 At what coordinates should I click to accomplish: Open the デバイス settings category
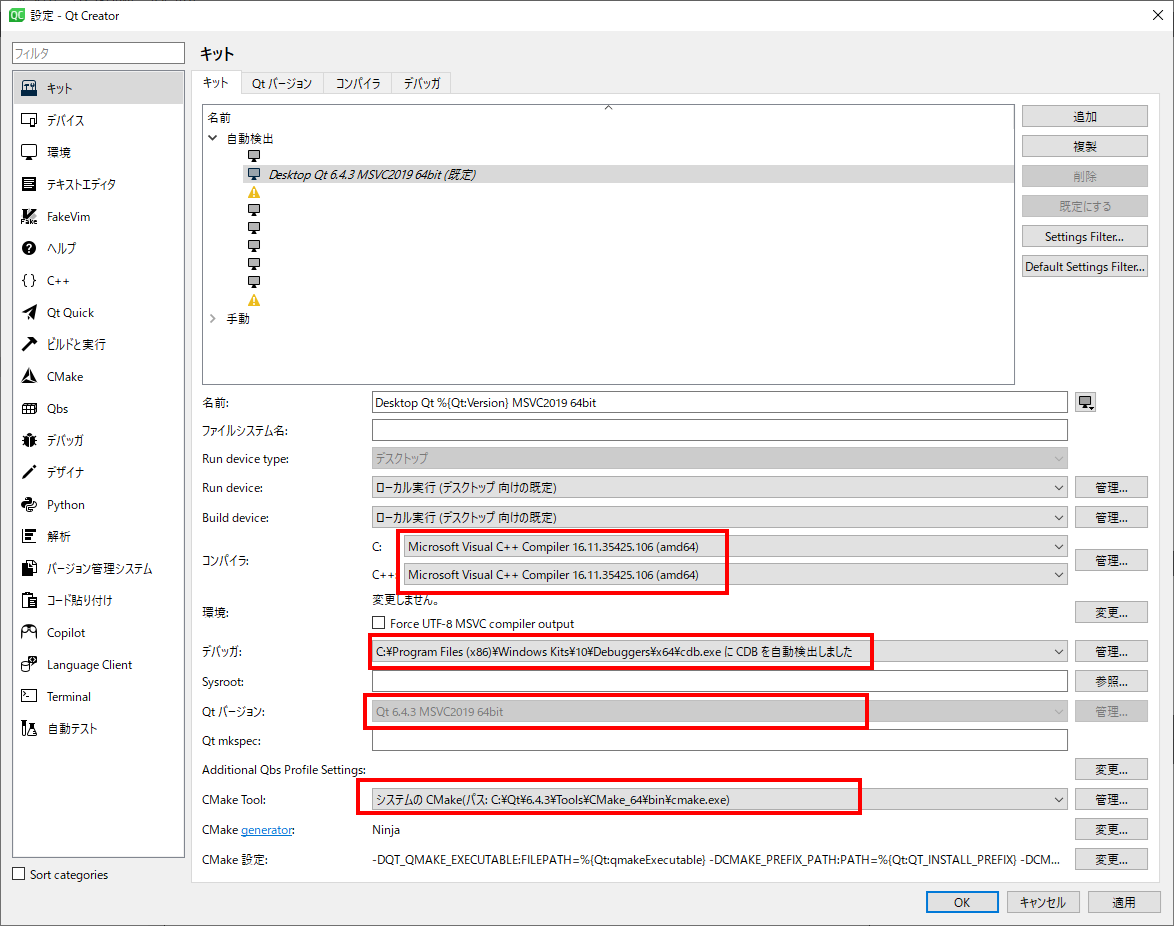[x=98, y=121]
